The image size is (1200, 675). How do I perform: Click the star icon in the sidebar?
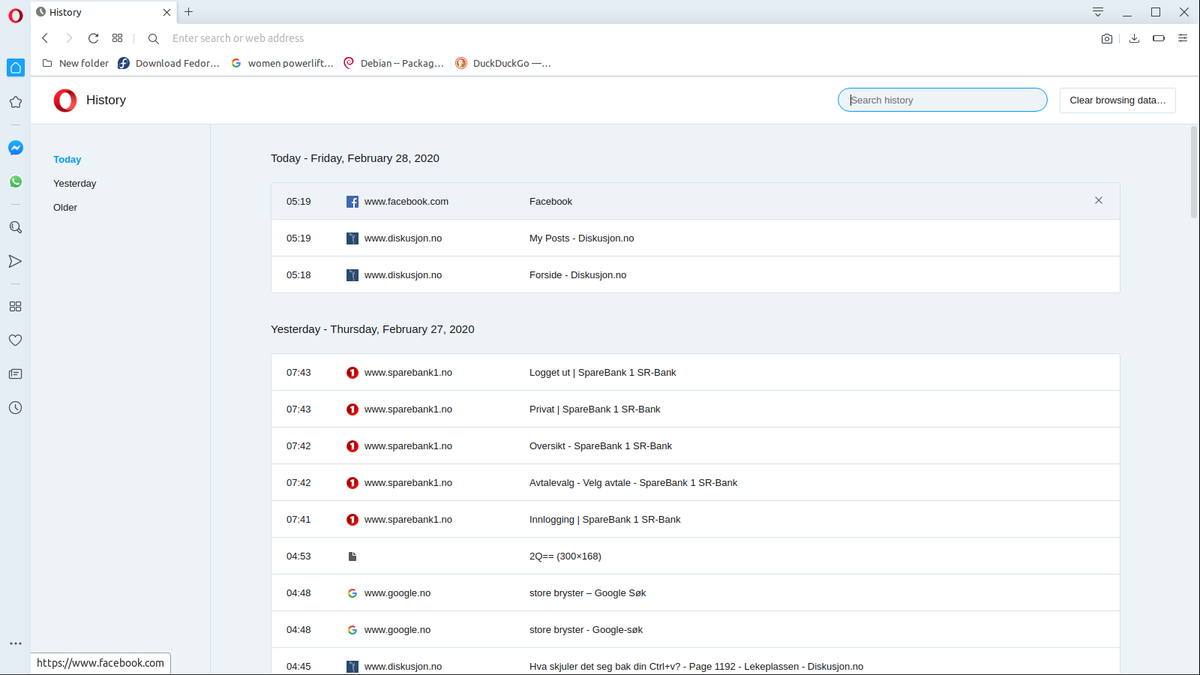(x=15, y=102)
